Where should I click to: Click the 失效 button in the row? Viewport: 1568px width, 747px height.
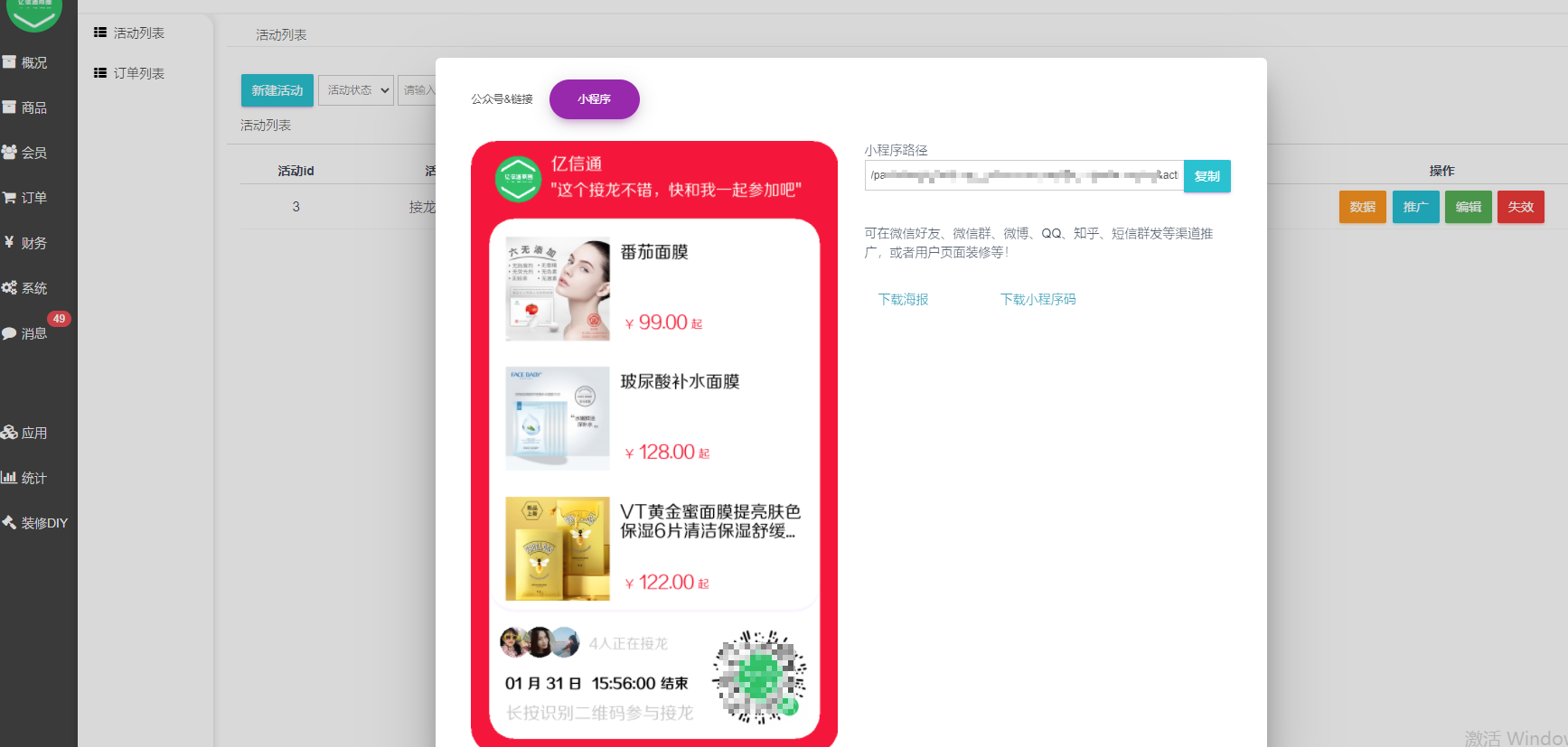pyautogui.click(x=1521, y=207)
